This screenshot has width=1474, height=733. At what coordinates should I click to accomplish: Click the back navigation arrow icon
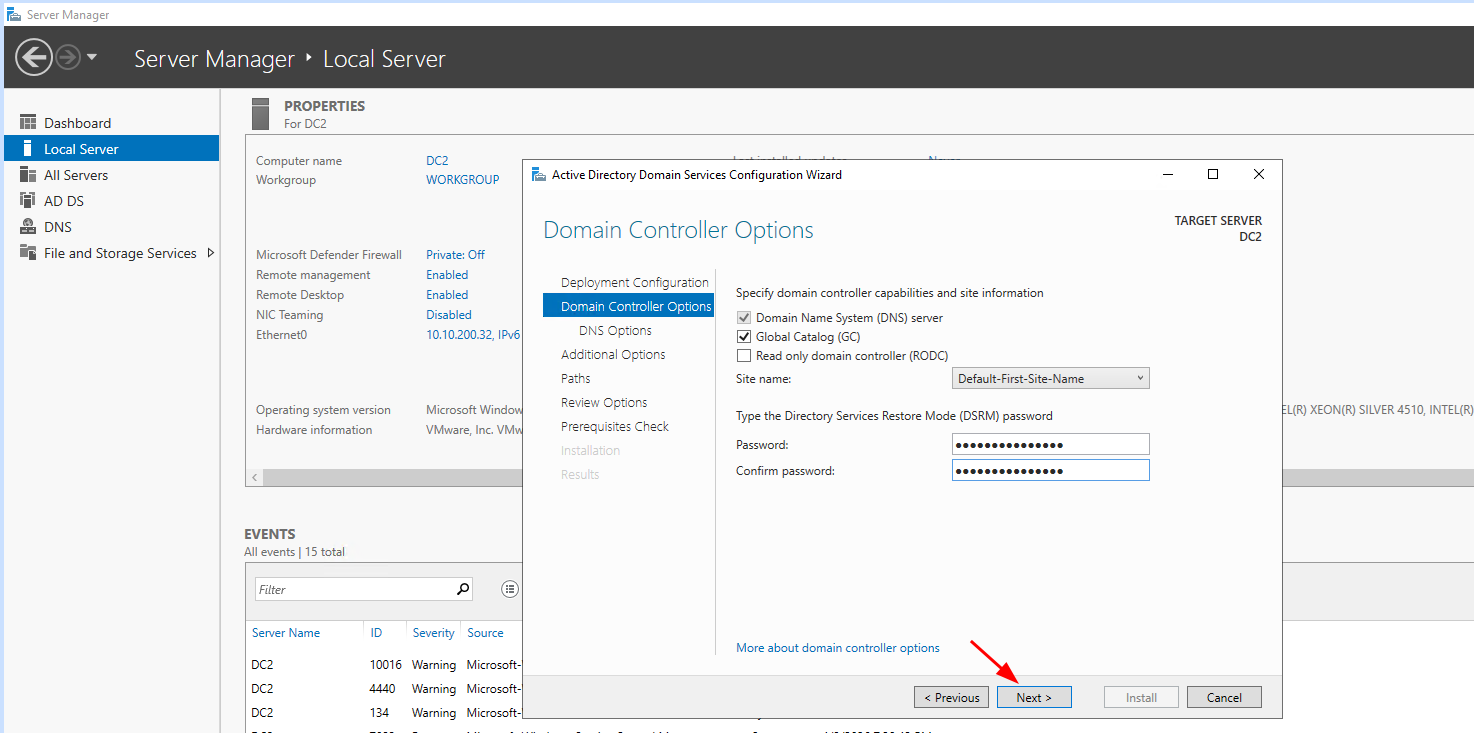(33, 57)
